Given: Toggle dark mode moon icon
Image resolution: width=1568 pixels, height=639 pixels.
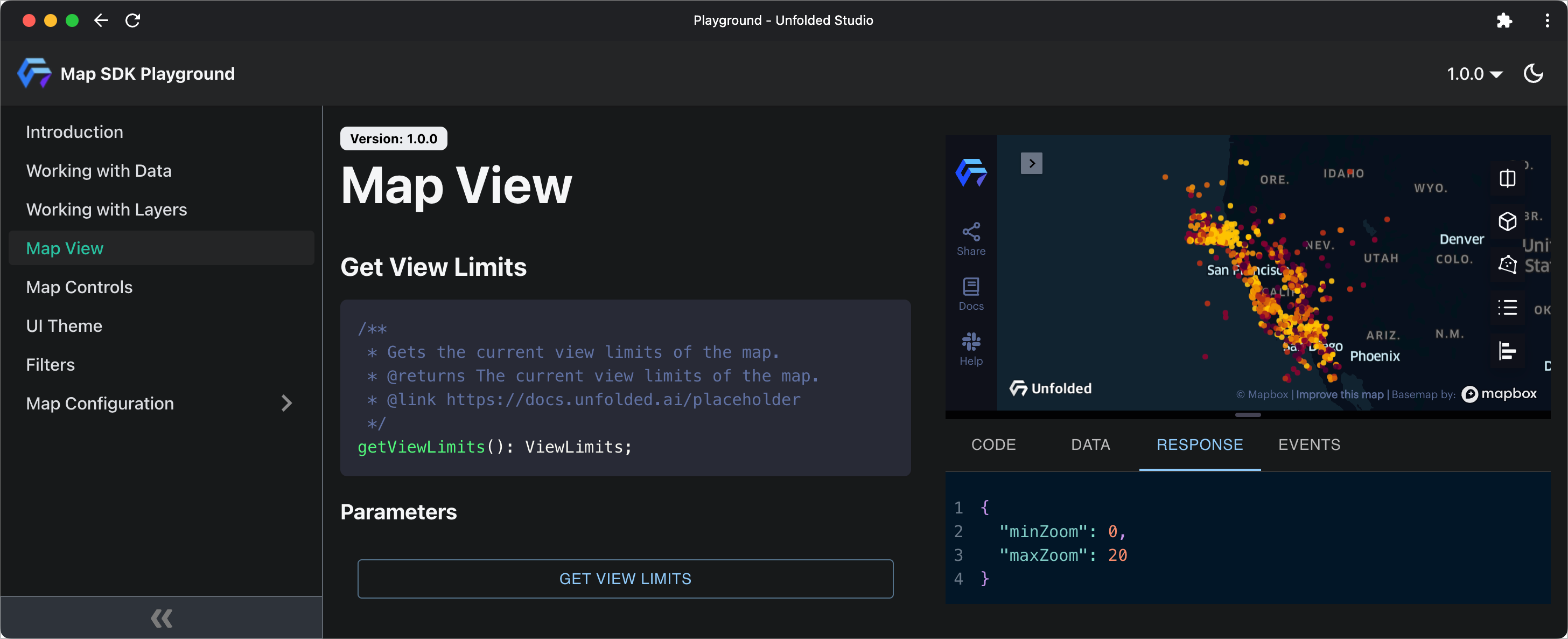Looking at the screenshot, I should pyautogui.click(x=1532, y=74).
